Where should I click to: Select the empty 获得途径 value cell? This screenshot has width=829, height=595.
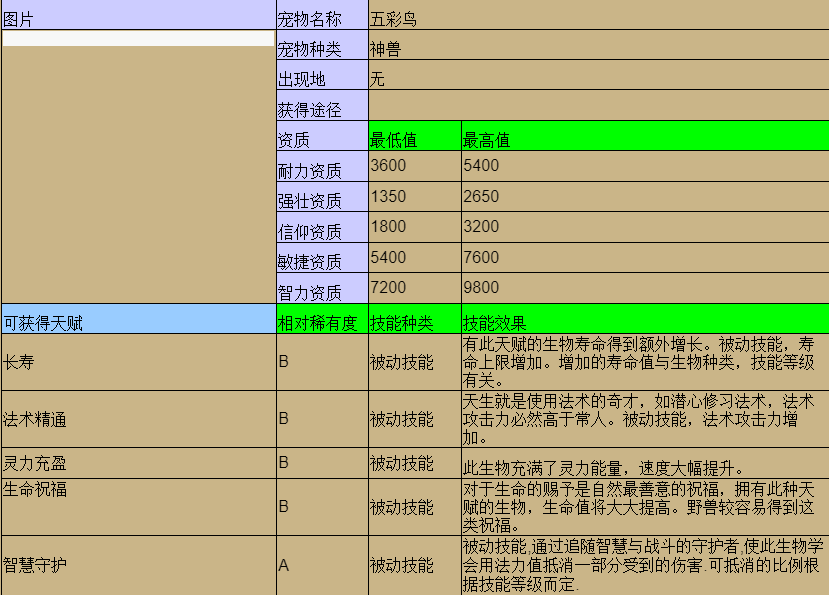click(x=597, y=106)
